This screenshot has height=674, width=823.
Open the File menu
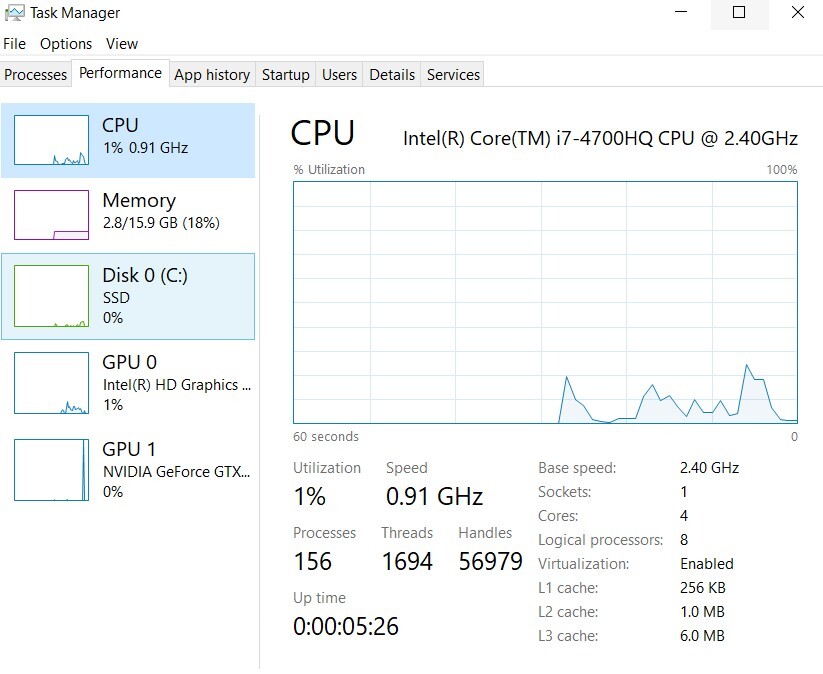(14, 44)
